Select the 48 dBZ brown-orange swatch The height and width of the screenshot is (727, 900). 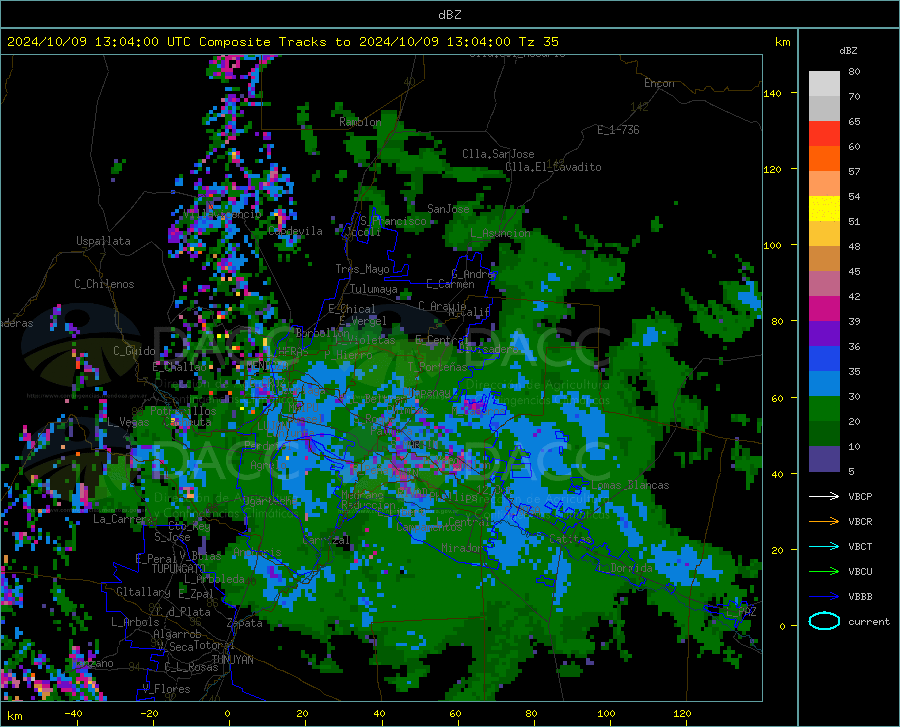824,259
